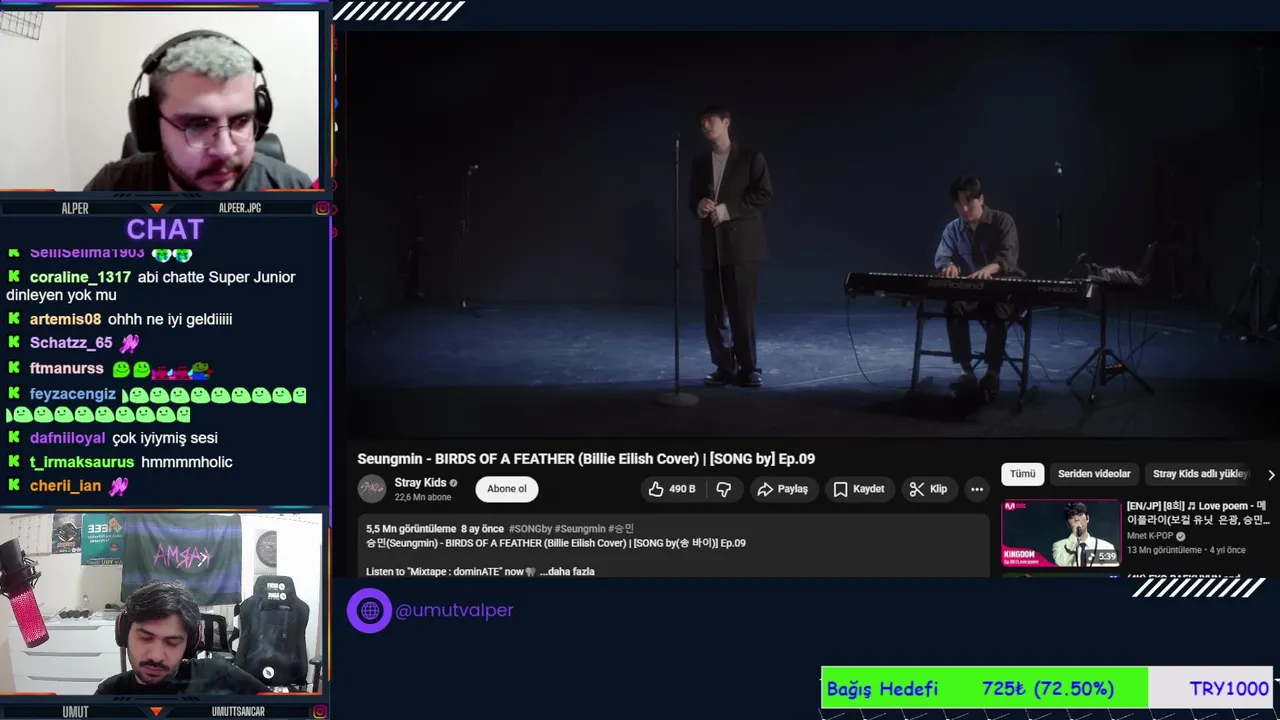Open the three-dot more actions menu
Image resolution: width=1280 pixels, height=720 pixels.
tap(977, 489)
